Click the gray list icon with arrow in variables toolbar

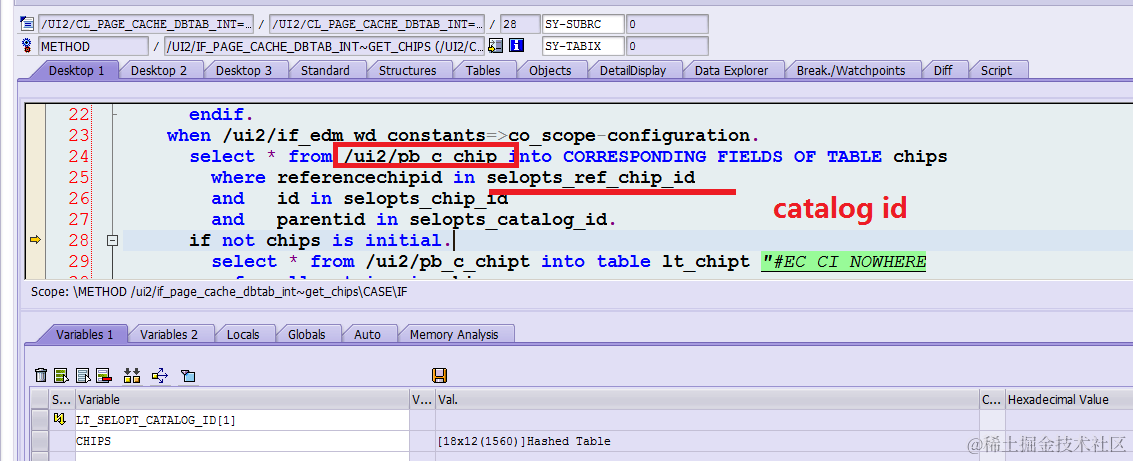click(x=83, y=375)
